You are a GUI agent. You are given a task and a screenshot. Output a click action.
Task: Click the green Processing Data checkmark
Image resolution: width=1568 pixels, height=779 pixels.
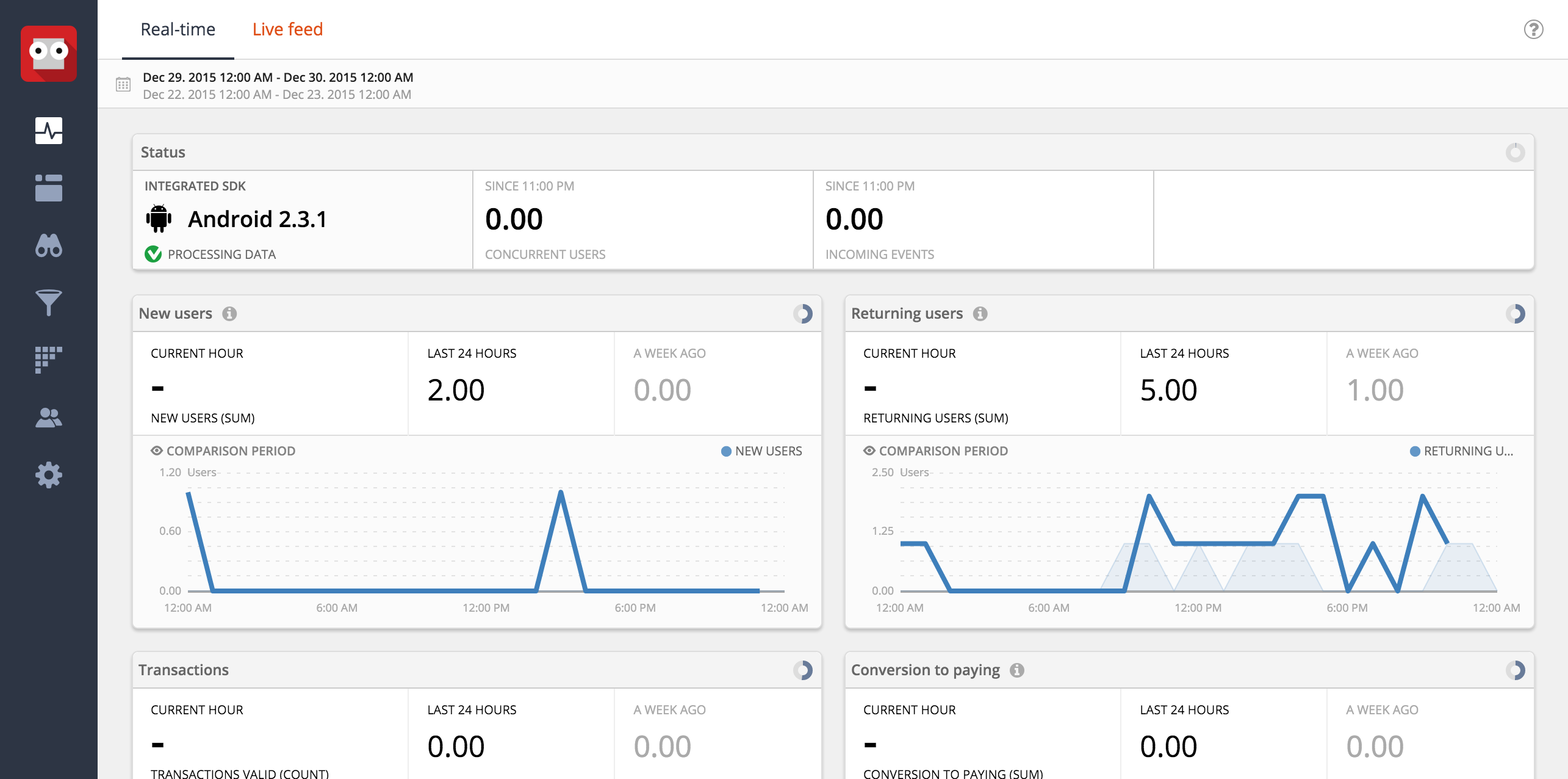153,254
